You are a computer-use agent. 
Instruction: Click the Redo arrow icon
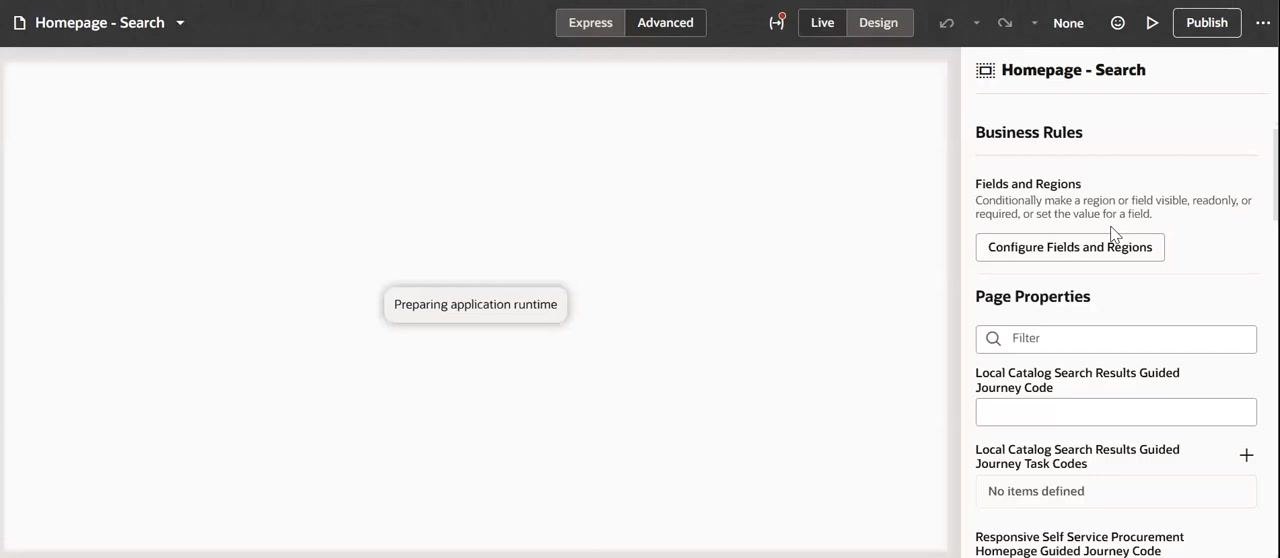coord(1005,23)
